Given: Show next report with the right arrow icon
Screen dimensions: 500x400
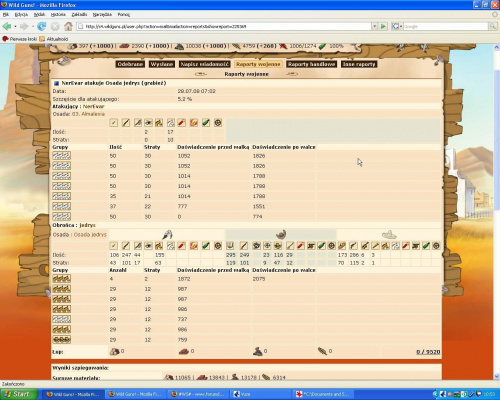Looking at the screenshot, I should tap(292, 74).
